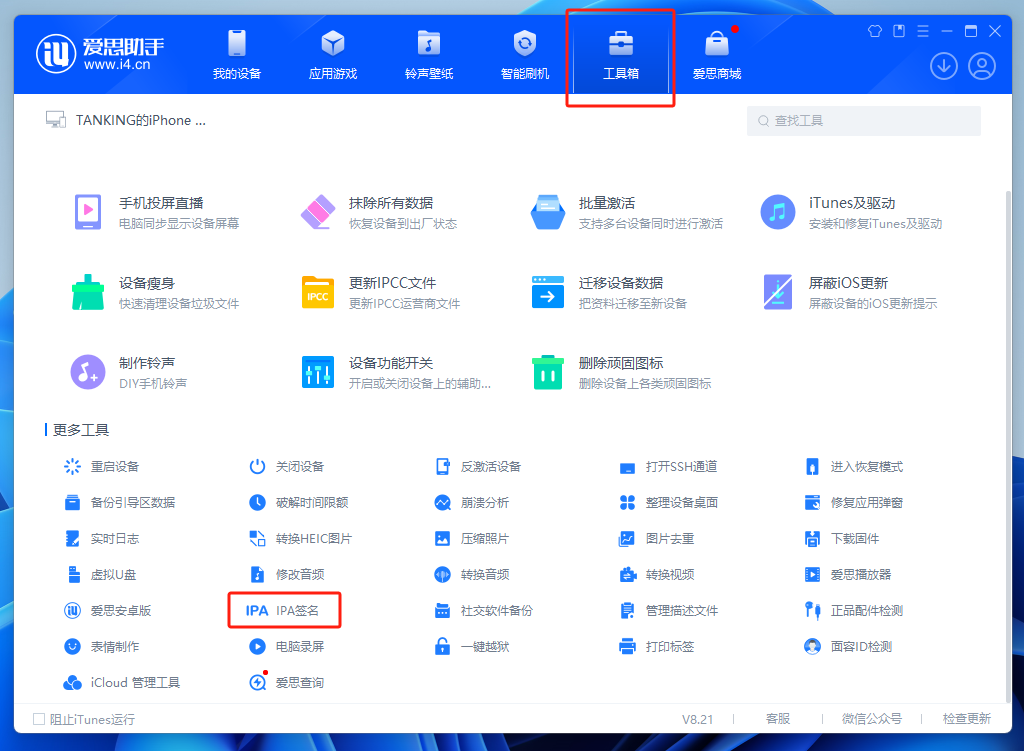Image resolution: width=1024 pixels, height=751 pixels.
Task: Click 重启设备 tool
Action: pos(102,466)
